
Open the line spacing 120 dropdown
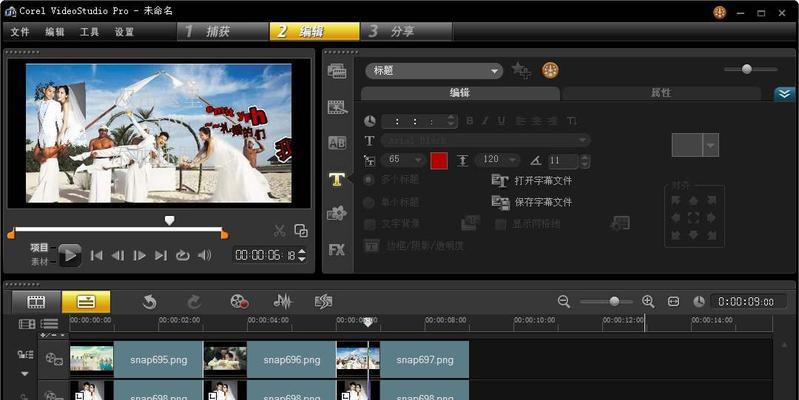(520, 160)
